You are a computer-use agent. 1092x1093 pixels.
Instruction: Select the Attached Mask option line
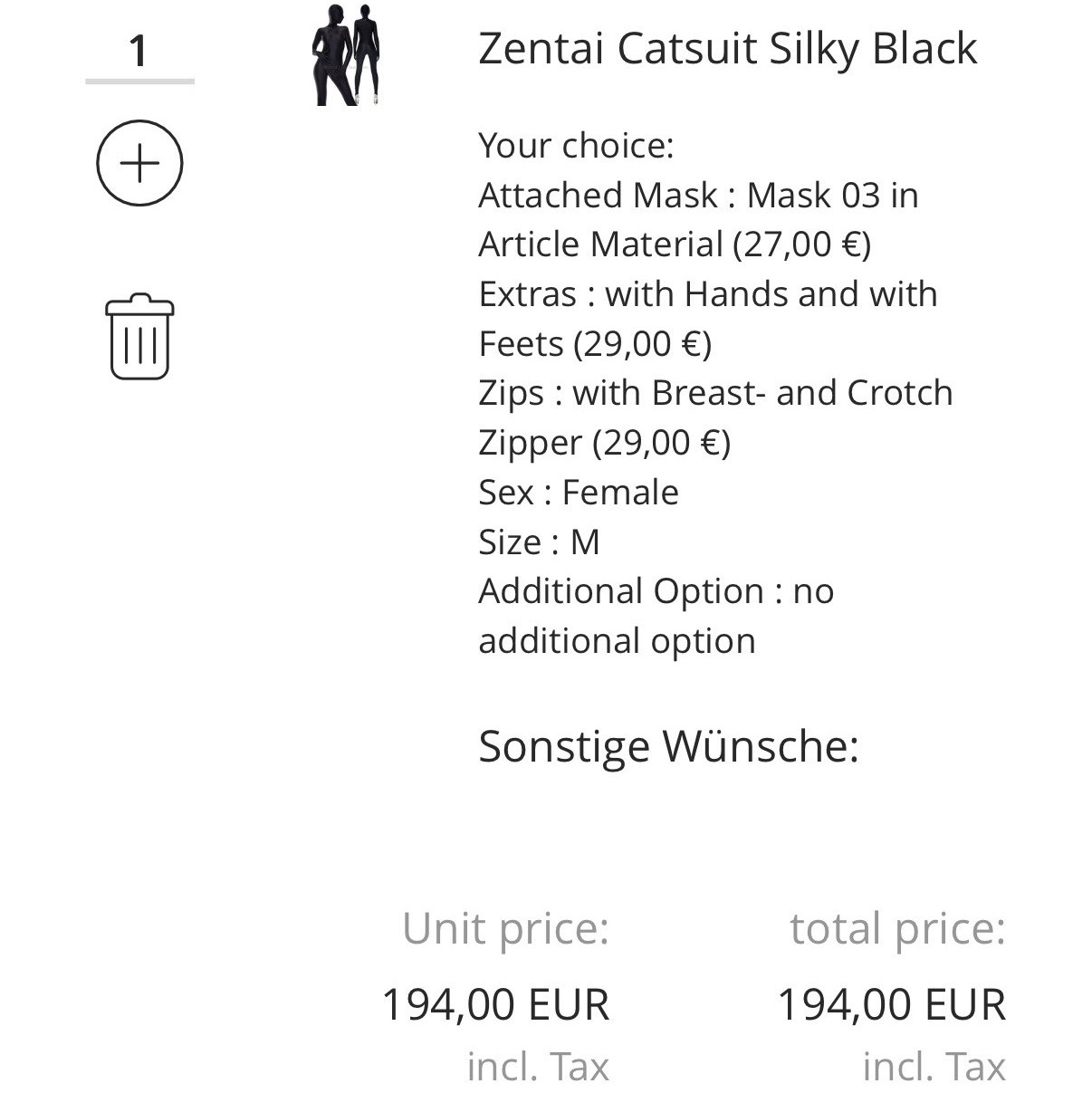point(697,196)
